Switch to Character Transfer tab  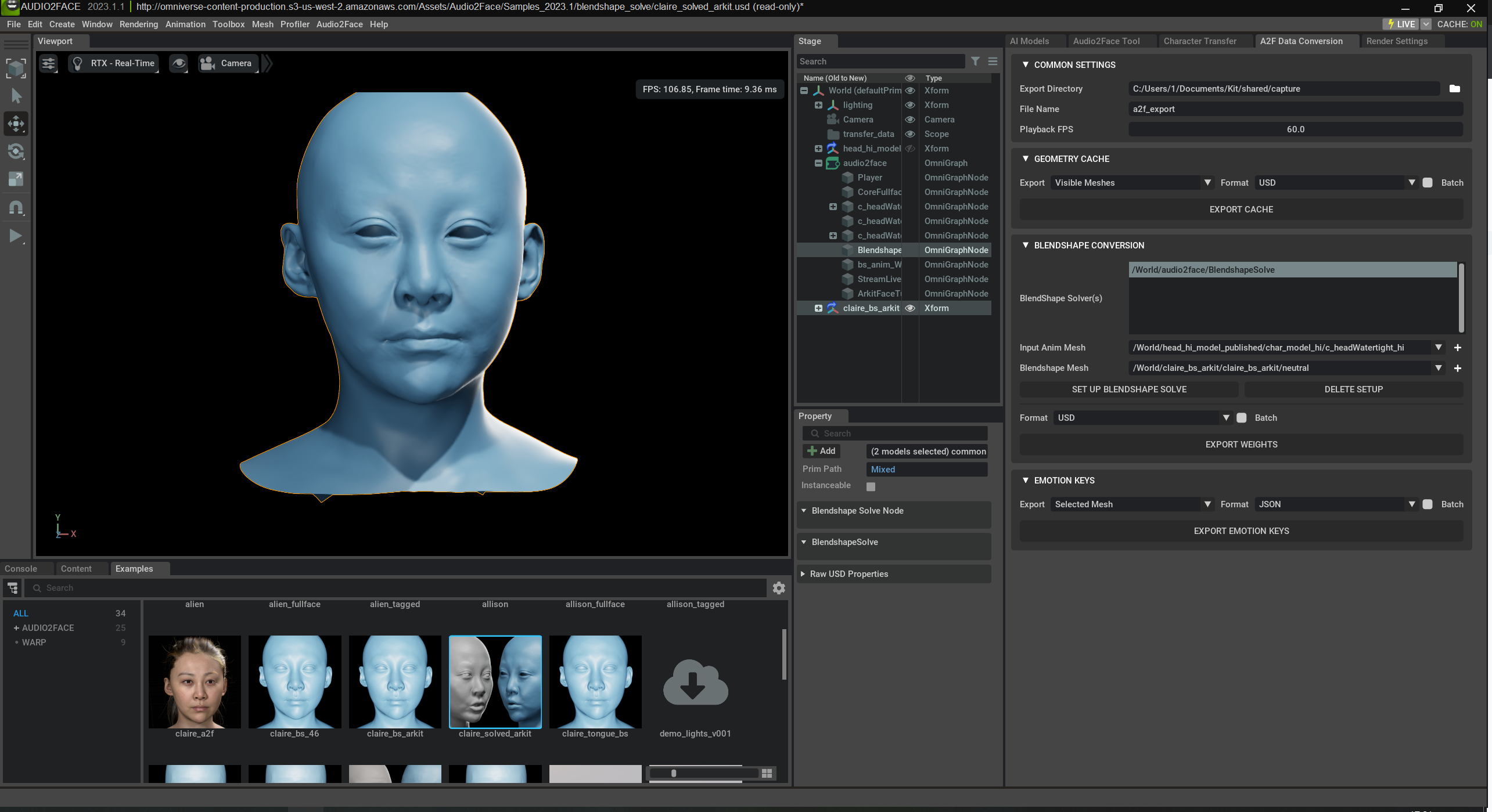[x=1199, y=41]
